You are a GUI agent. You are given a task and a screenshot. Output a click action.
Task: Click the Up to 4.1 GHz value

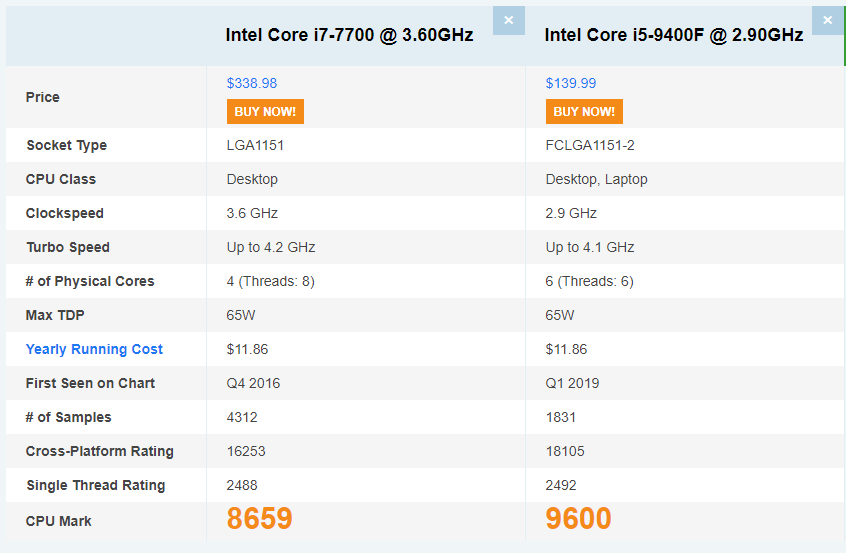(x=590, y=248)
